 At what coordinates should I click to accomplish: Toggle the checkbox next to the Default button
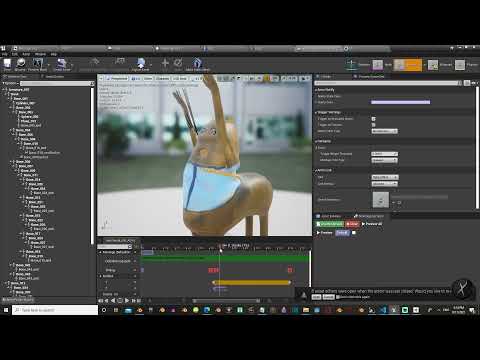click(354, 233)
